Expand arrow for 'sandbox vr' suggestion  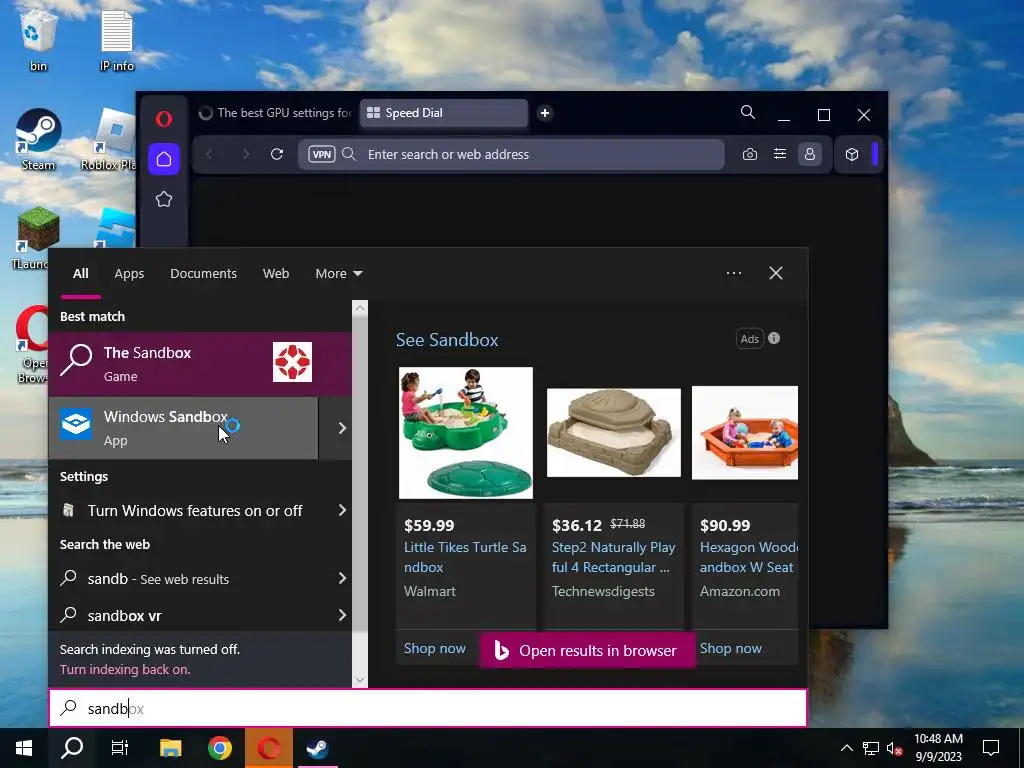coord(342,615)
